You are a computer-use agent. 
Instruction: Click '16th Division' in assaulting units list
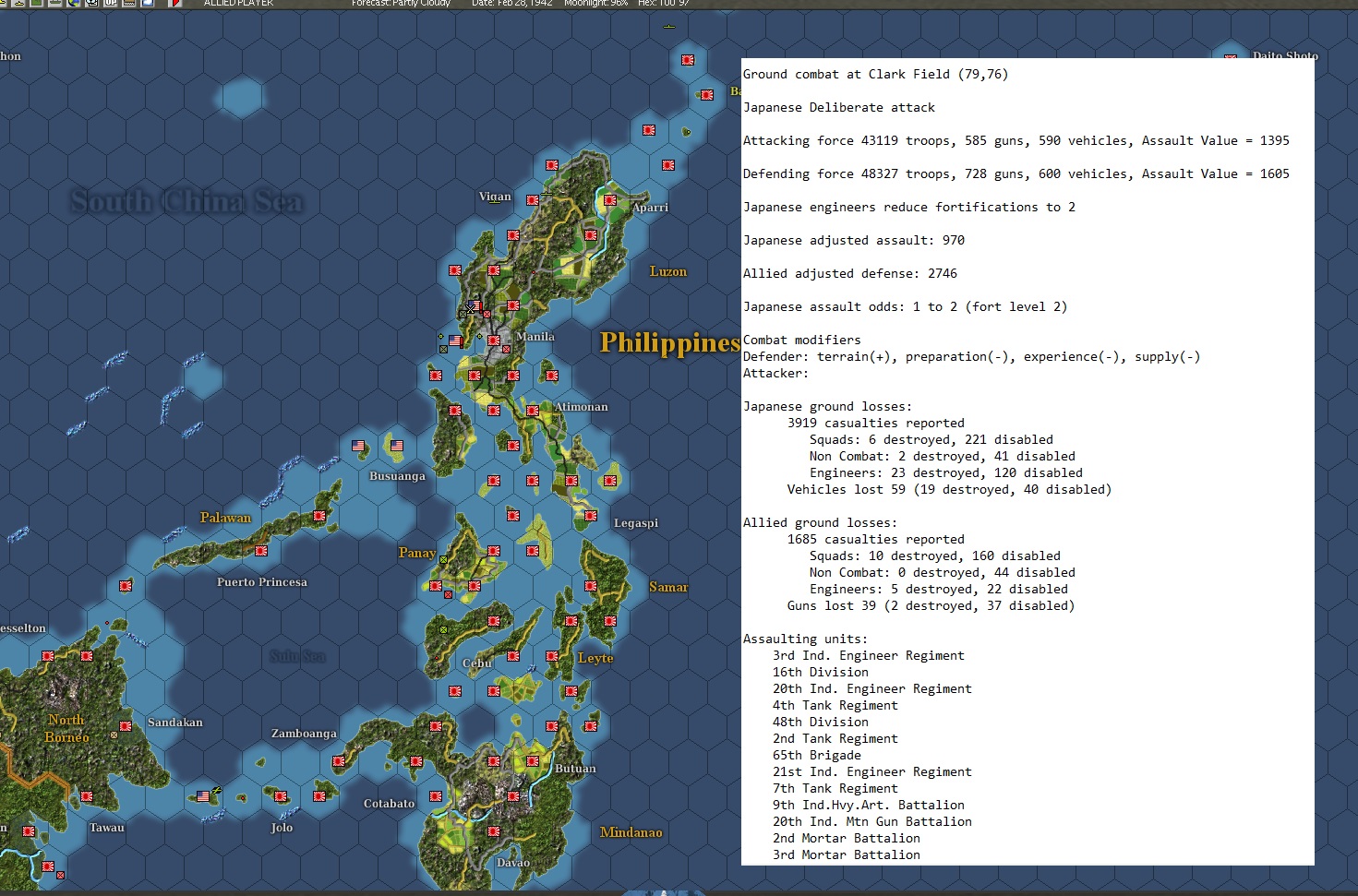click(x=821, y=673)
